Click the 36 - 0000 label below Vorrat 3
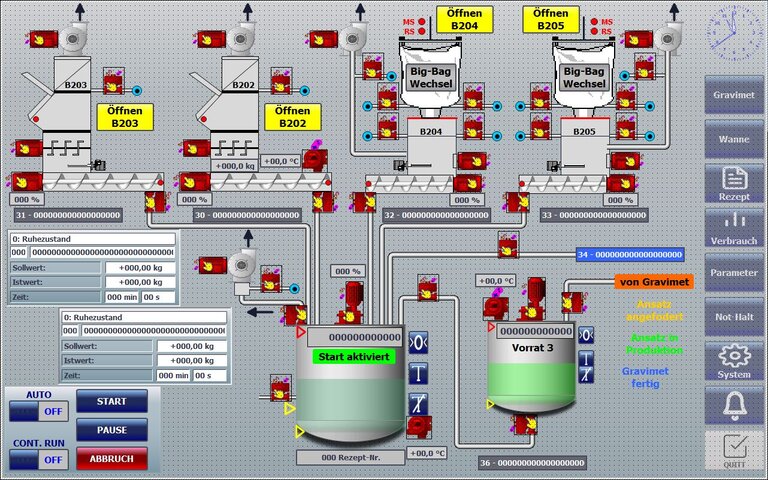 (x=532, y=463)
